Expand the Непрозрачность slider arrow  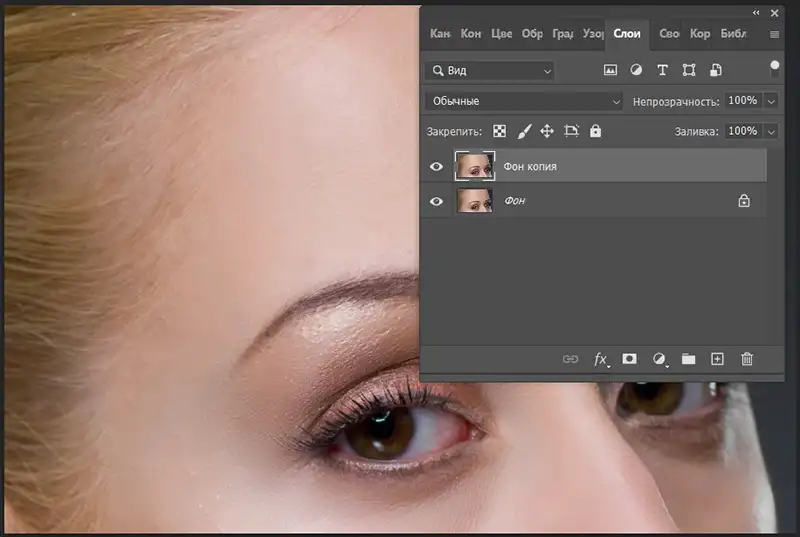tap(771, 101)
